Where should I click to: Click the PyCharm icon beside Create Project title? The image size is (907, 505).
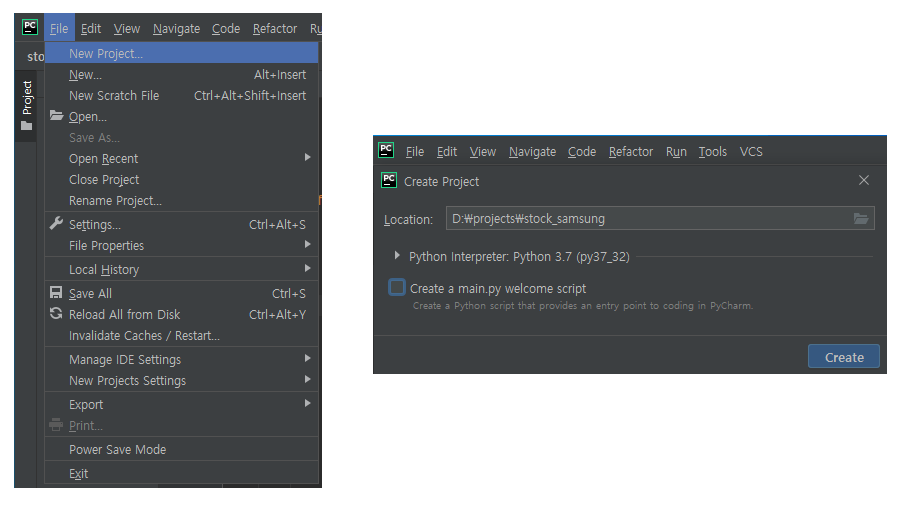coord(389,180)
